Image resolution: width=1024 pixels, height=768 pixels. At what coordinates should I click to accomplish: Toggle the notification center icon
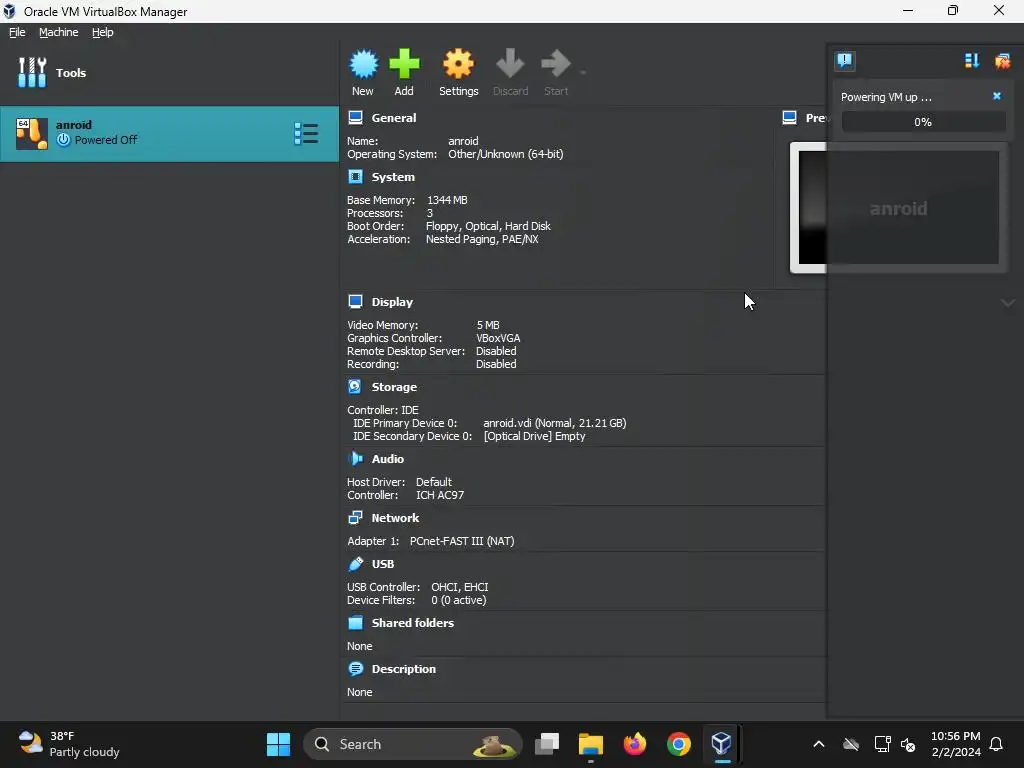point(845,61)
